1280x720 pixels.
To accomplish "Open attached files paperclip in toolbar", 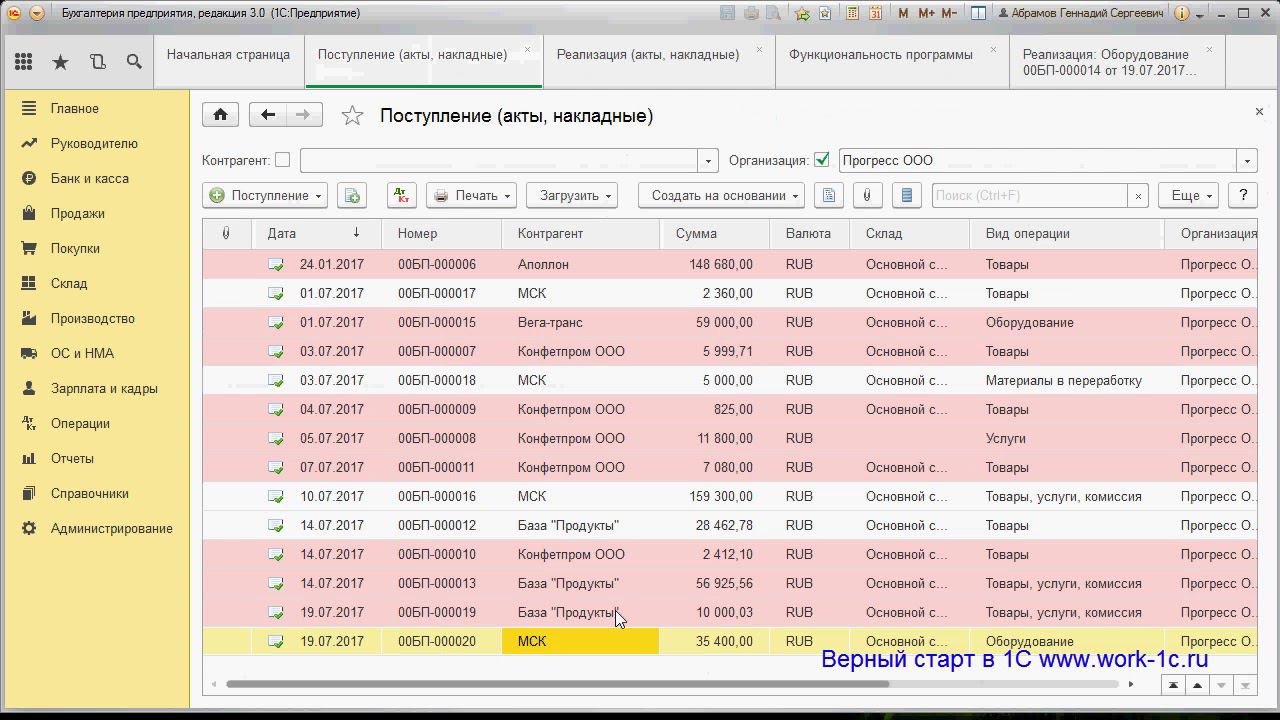I will tap(868, 196).
